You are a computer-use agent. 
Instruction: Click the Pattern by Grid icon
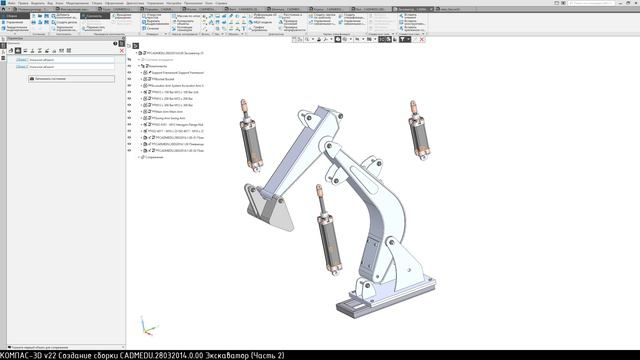pos(174,16)
